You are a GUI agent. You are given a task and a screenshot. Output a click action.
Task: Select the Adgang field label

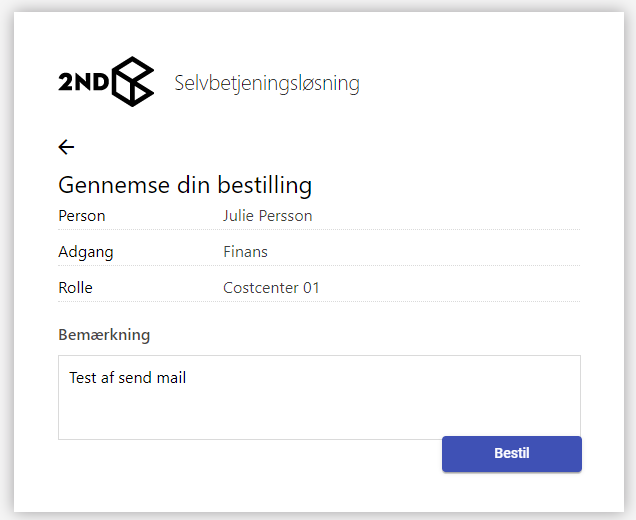click(86, 252)
